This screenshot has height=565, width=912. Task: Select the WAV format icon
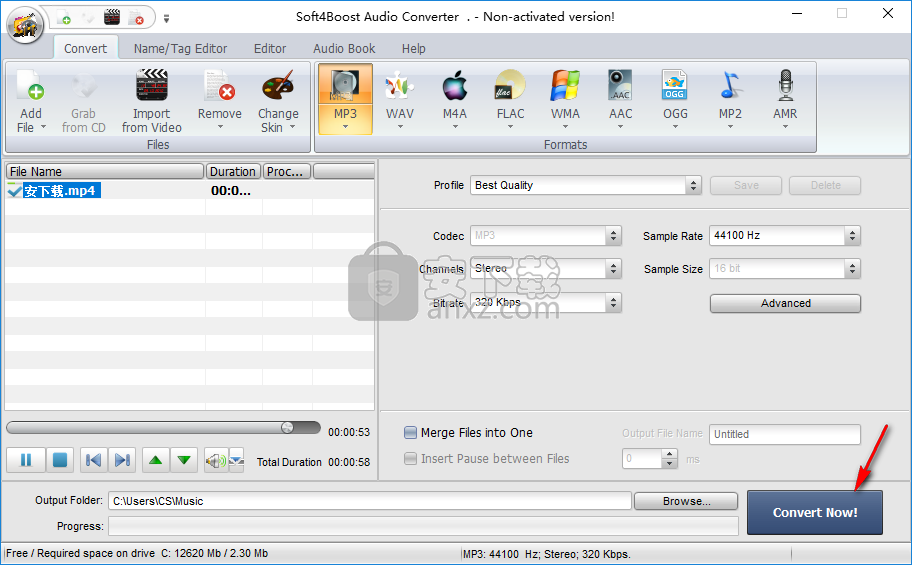pyautogui.click(x=400, y=86)
